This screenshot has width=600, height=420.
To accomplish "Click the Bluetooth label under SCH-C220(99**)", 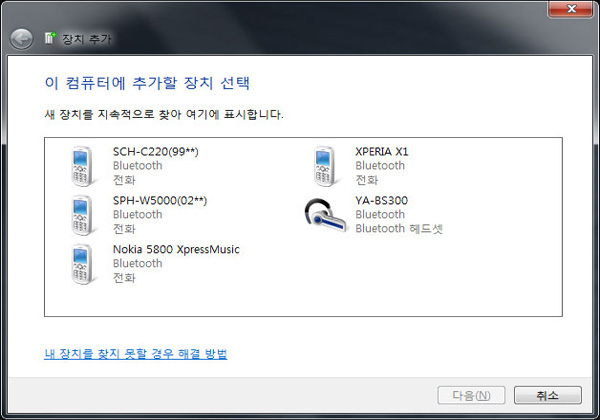I will point(138,166).
